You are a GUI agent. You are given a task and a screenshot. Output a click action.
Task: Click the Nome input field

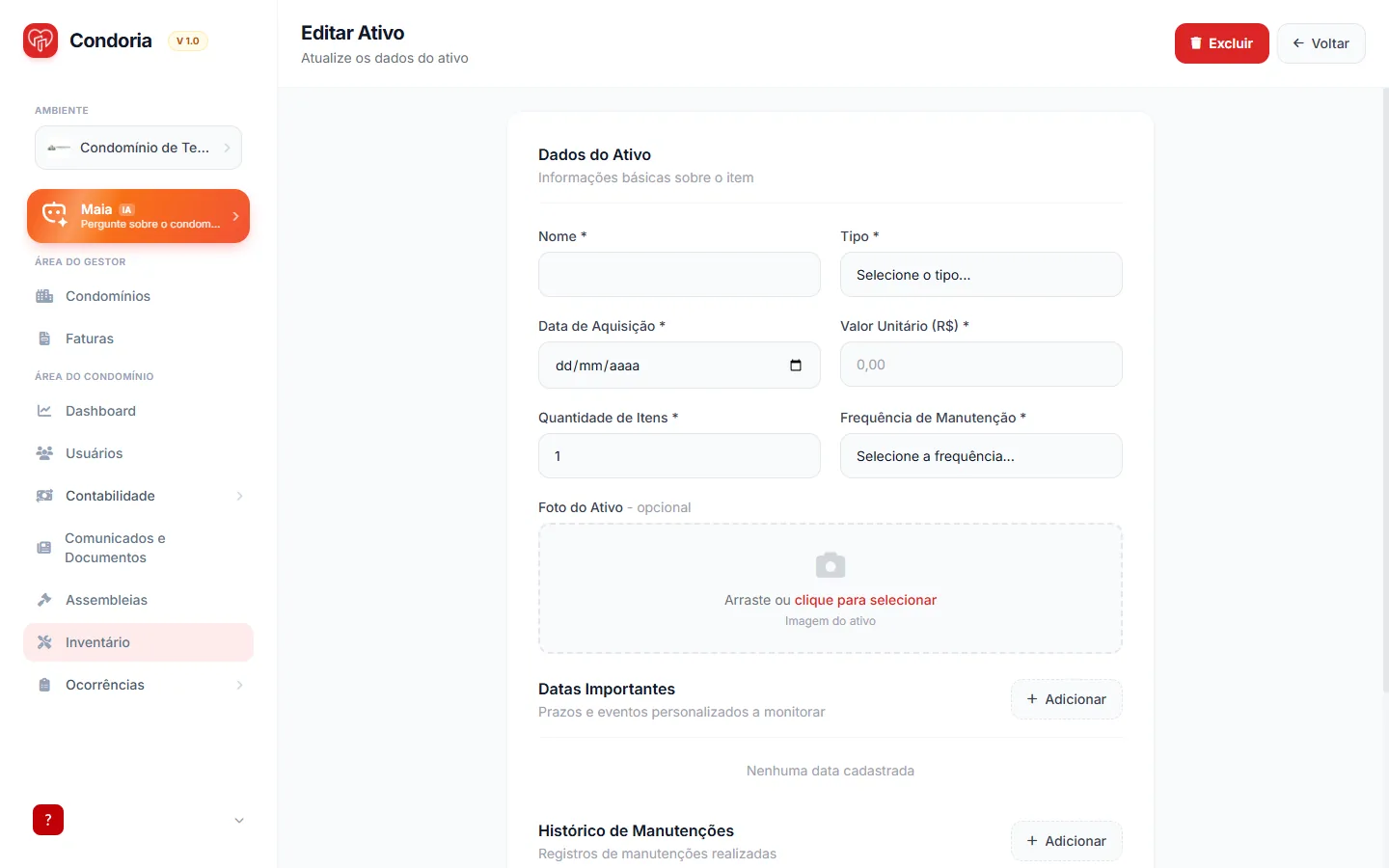679,275
